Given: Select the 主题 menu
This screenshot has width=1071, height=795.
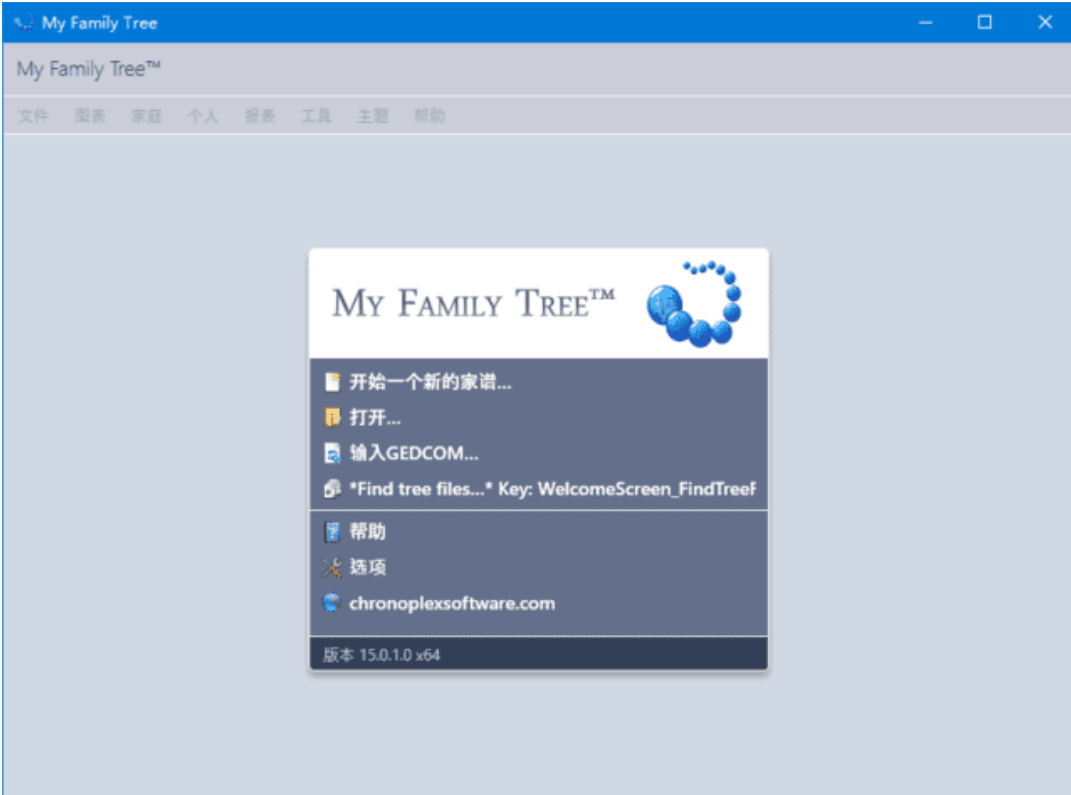Looking at the screenshot, I should click(373, 116).
